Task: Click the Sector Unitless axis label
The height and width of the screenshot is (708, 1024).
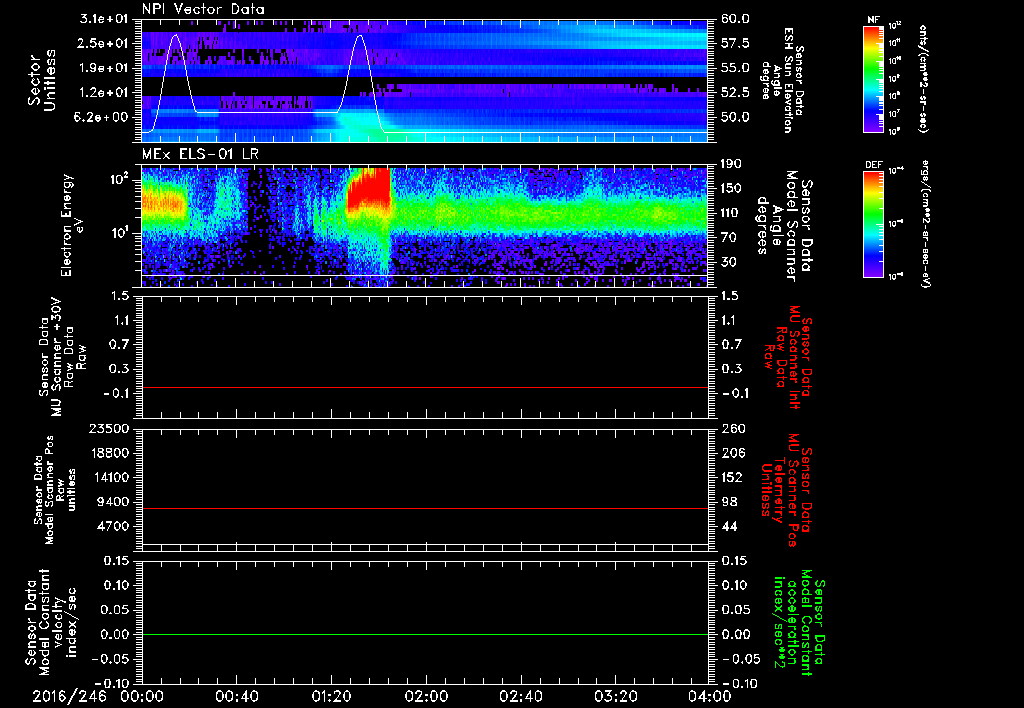Action: click(x=42, y=80)
